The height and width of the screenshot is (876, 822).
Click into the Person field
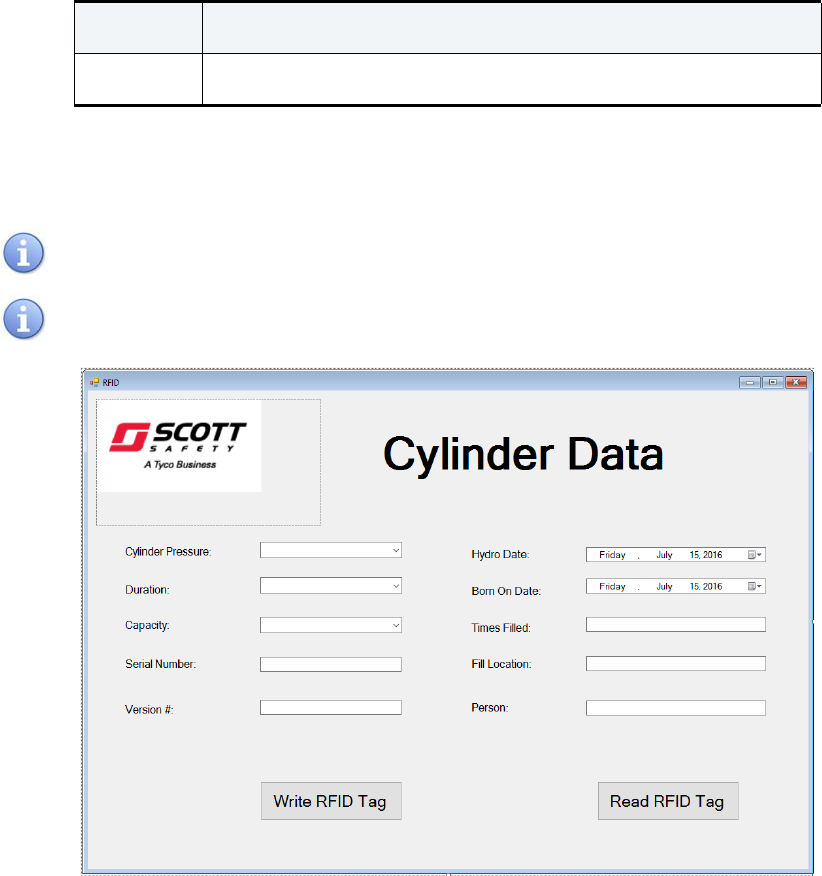tap(676, 708)
